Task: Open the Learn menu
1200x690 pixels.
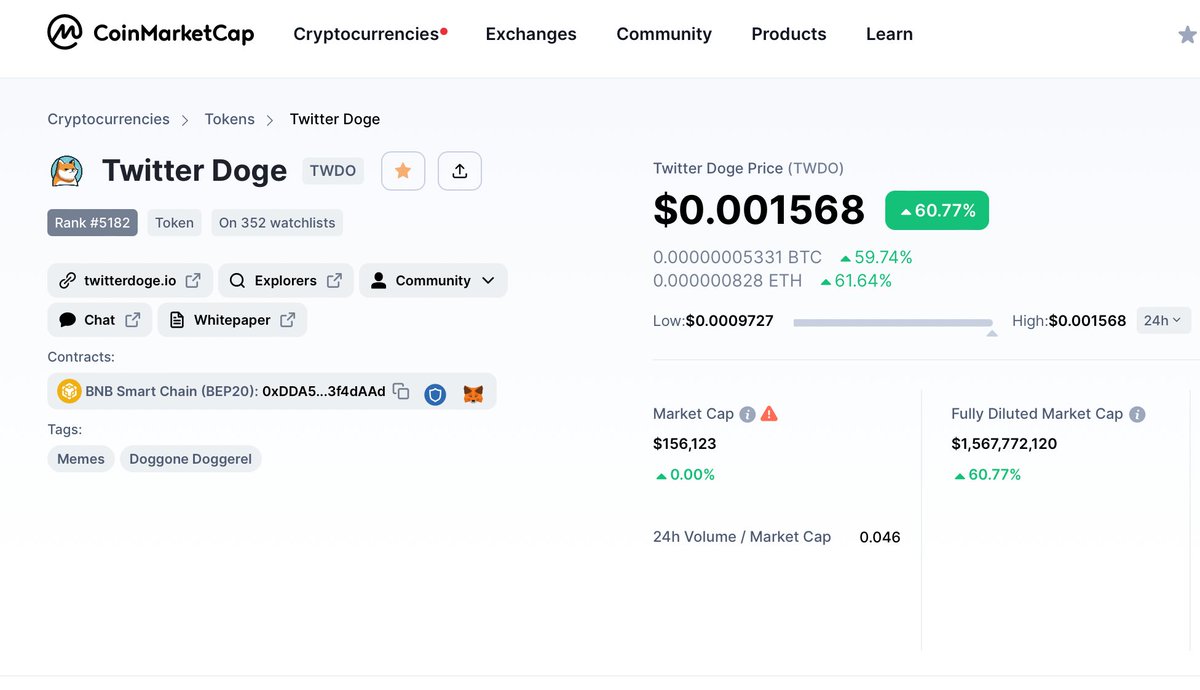Action: pyautogui.click(x=889, y=34)
